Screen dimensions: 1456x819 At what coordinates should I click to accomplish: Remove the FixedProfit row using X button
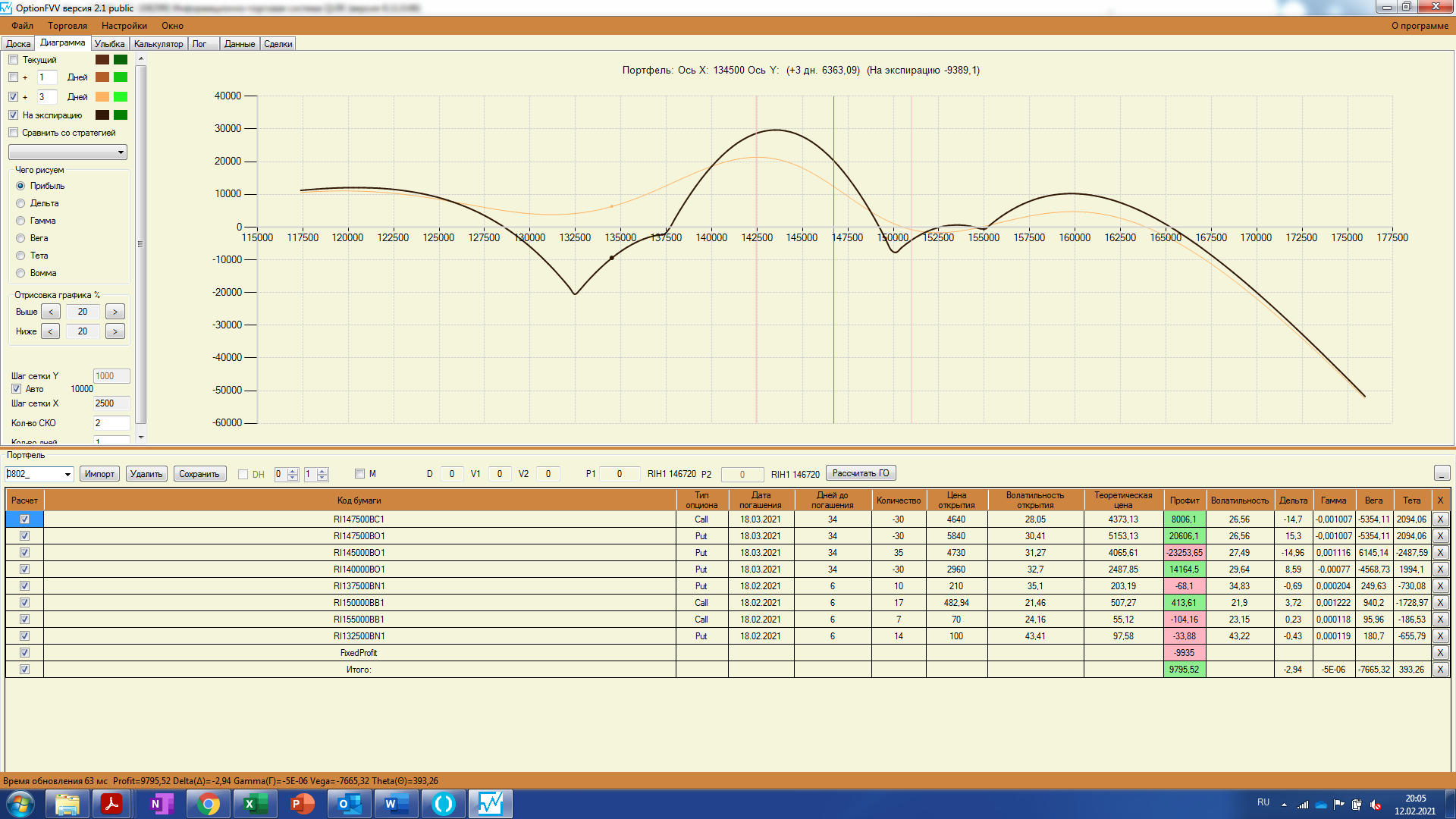(x=1439, y=653)
